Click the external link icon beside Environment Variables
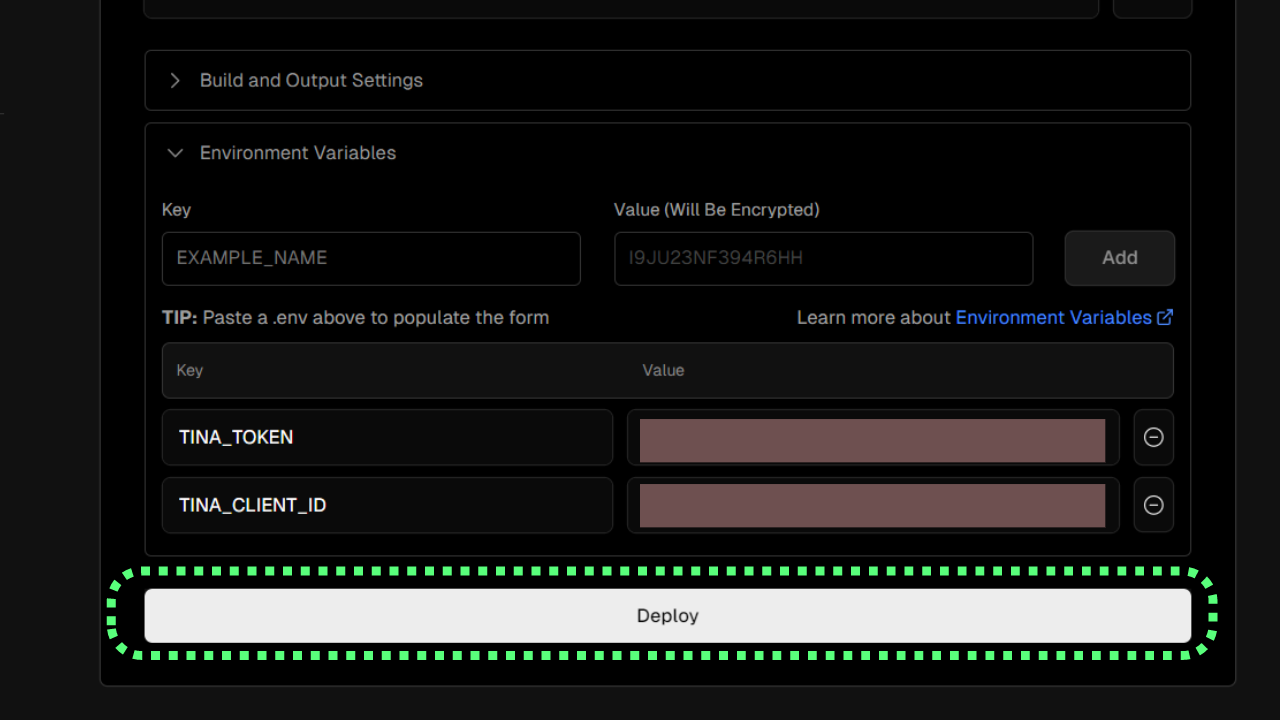 (1165, 317)
